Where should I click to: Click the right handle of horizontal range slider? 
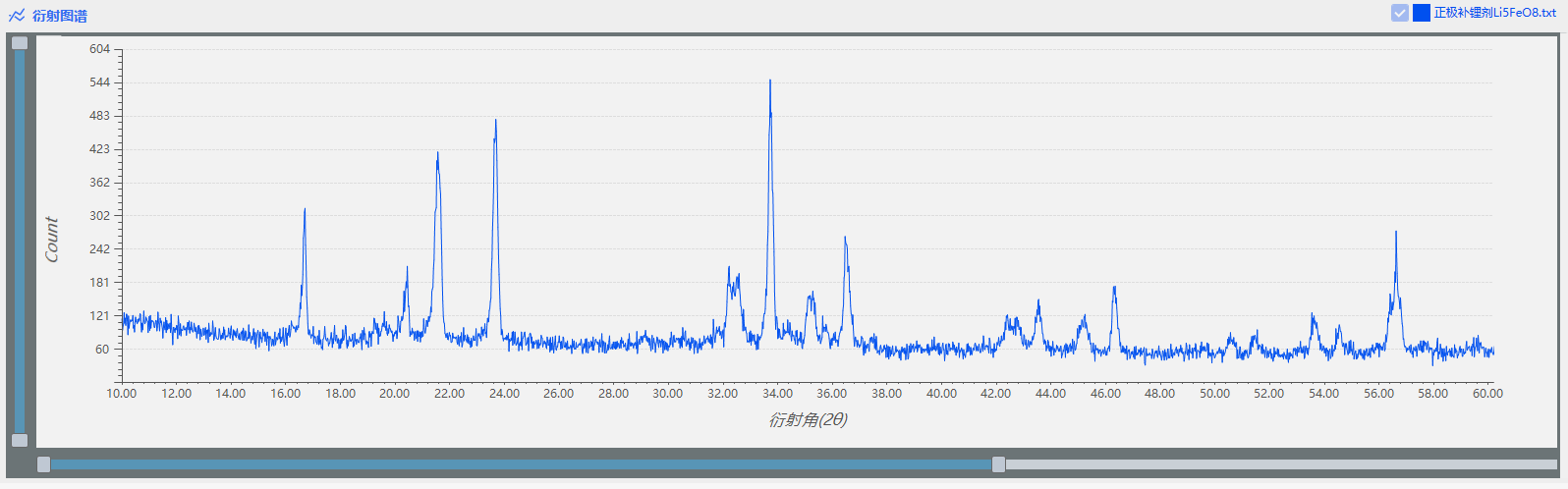point(998,464)
